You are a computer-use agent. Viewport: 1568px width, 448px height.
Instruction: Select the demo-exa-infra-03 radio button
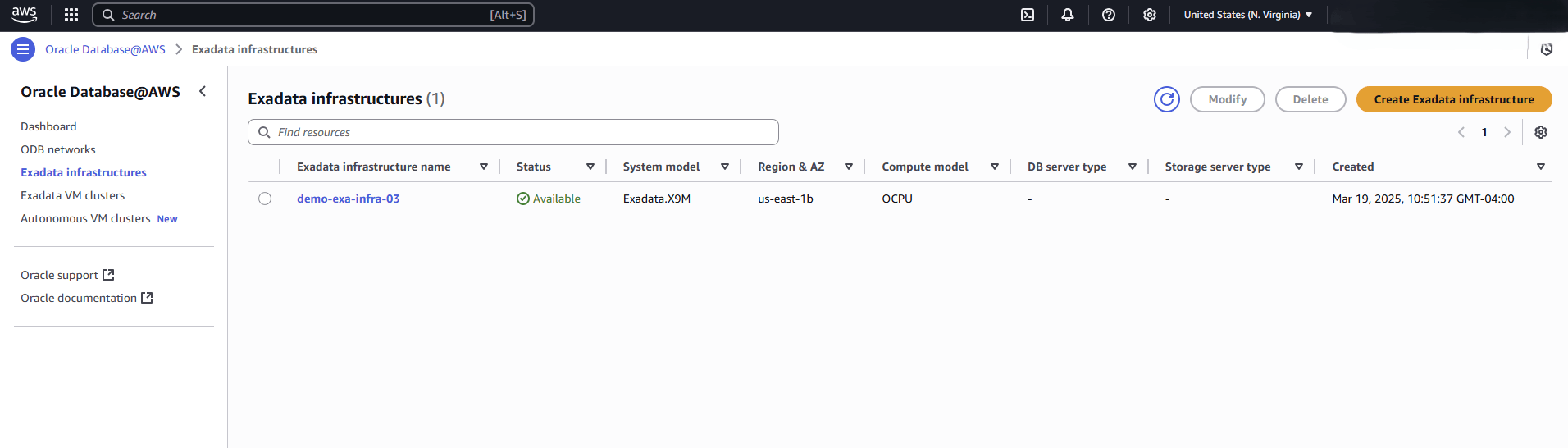[265, 199]
